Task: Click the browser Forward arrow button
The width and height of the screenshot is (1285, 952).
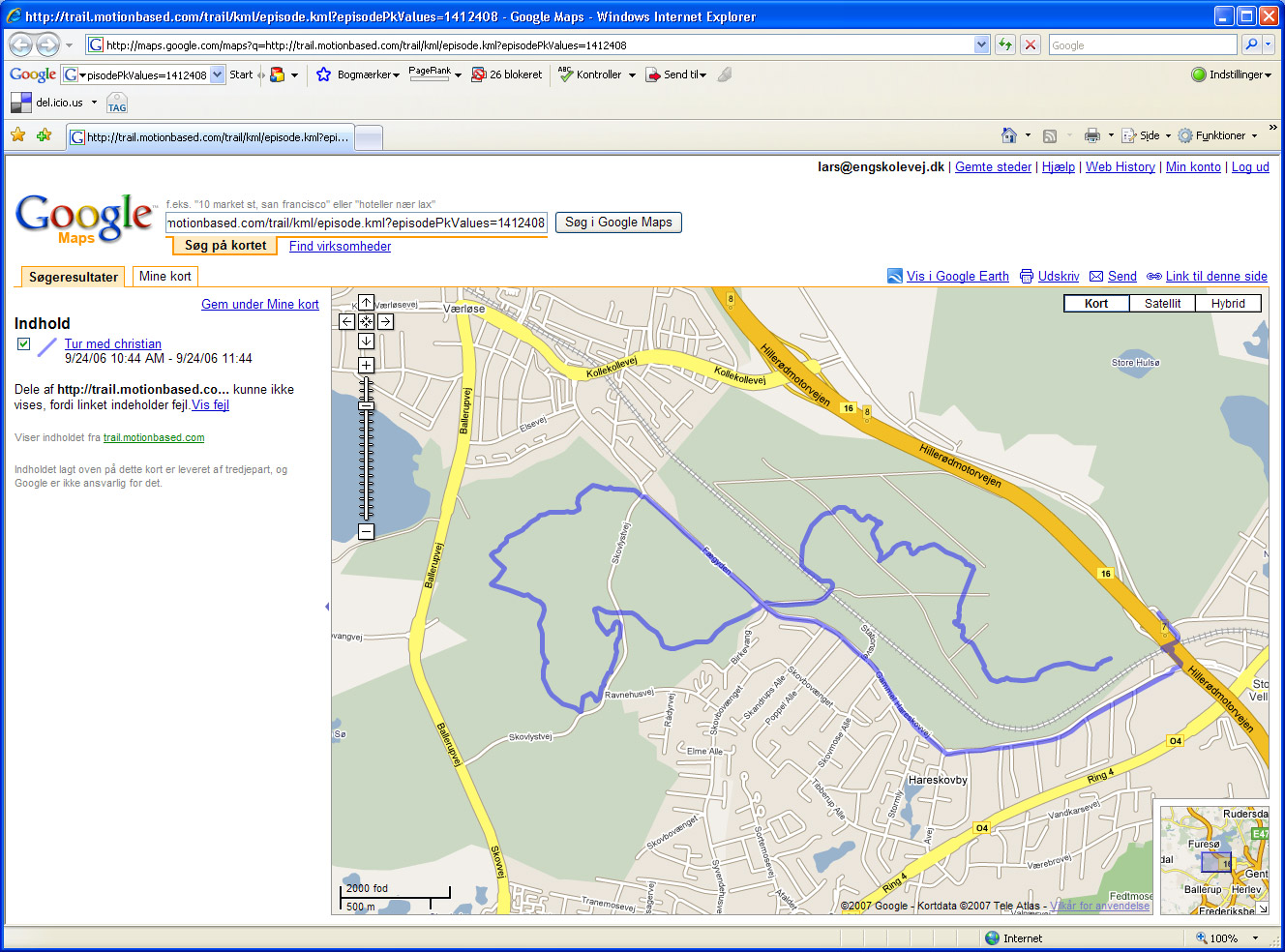Action: click(x=46, y=45)
